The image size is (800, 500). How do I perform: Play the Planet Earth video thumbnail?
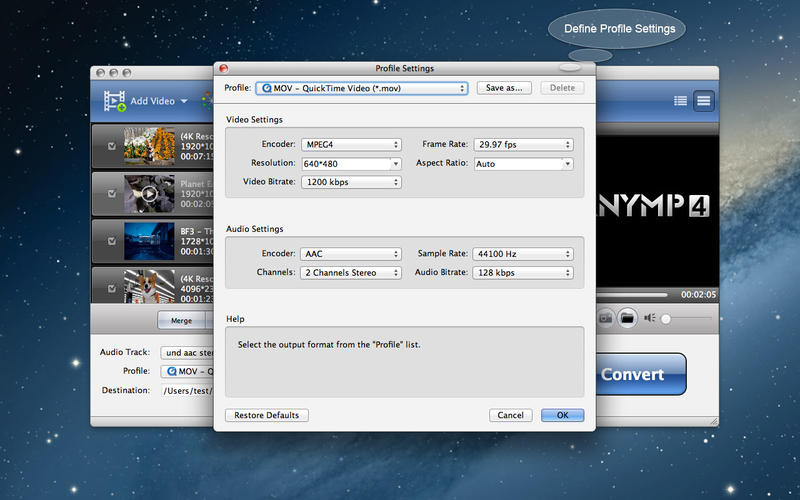click(x=149, y=193)
